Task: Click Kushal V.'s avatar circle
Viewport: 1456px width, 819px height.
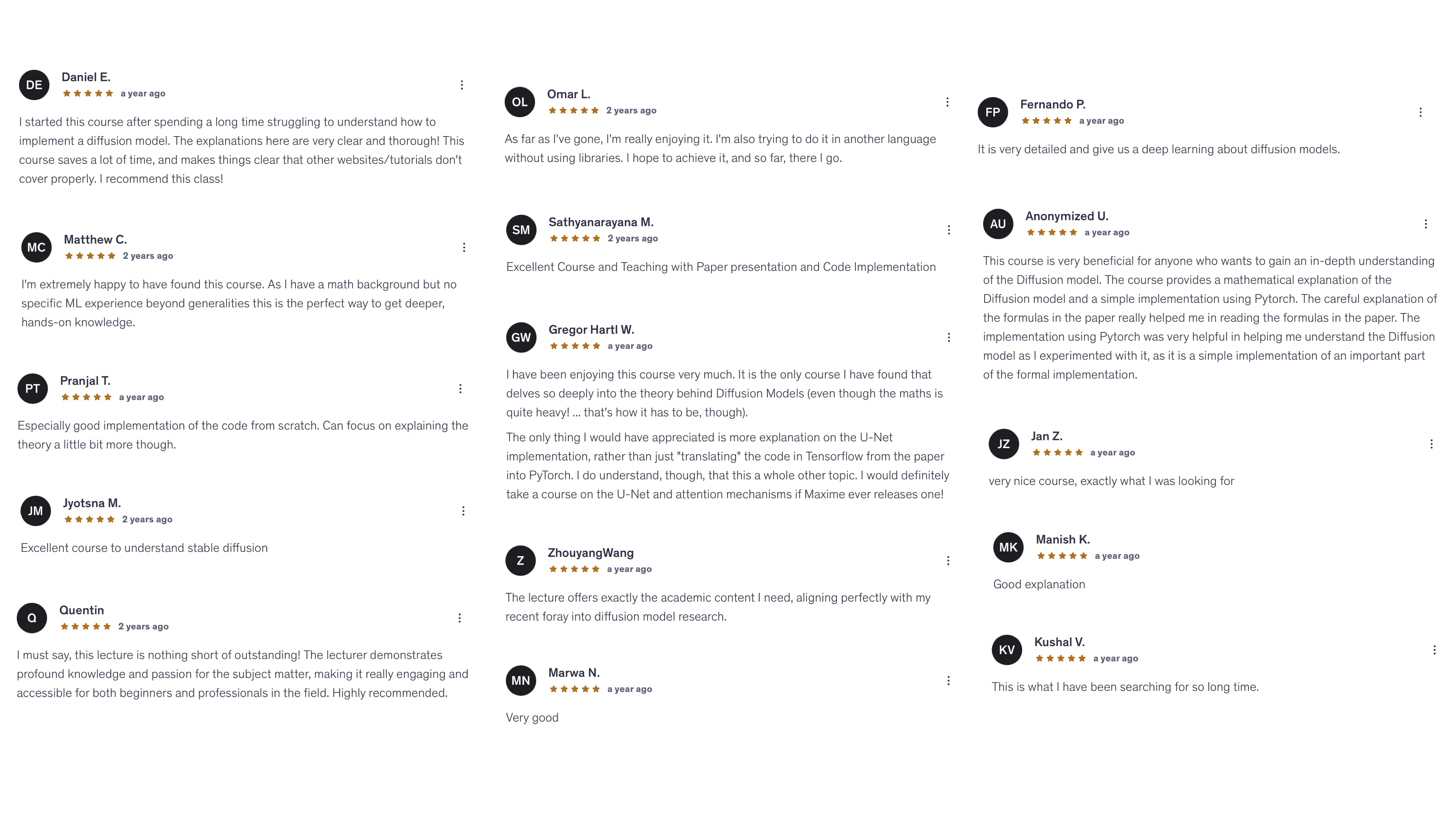Action: [1007, 650]
